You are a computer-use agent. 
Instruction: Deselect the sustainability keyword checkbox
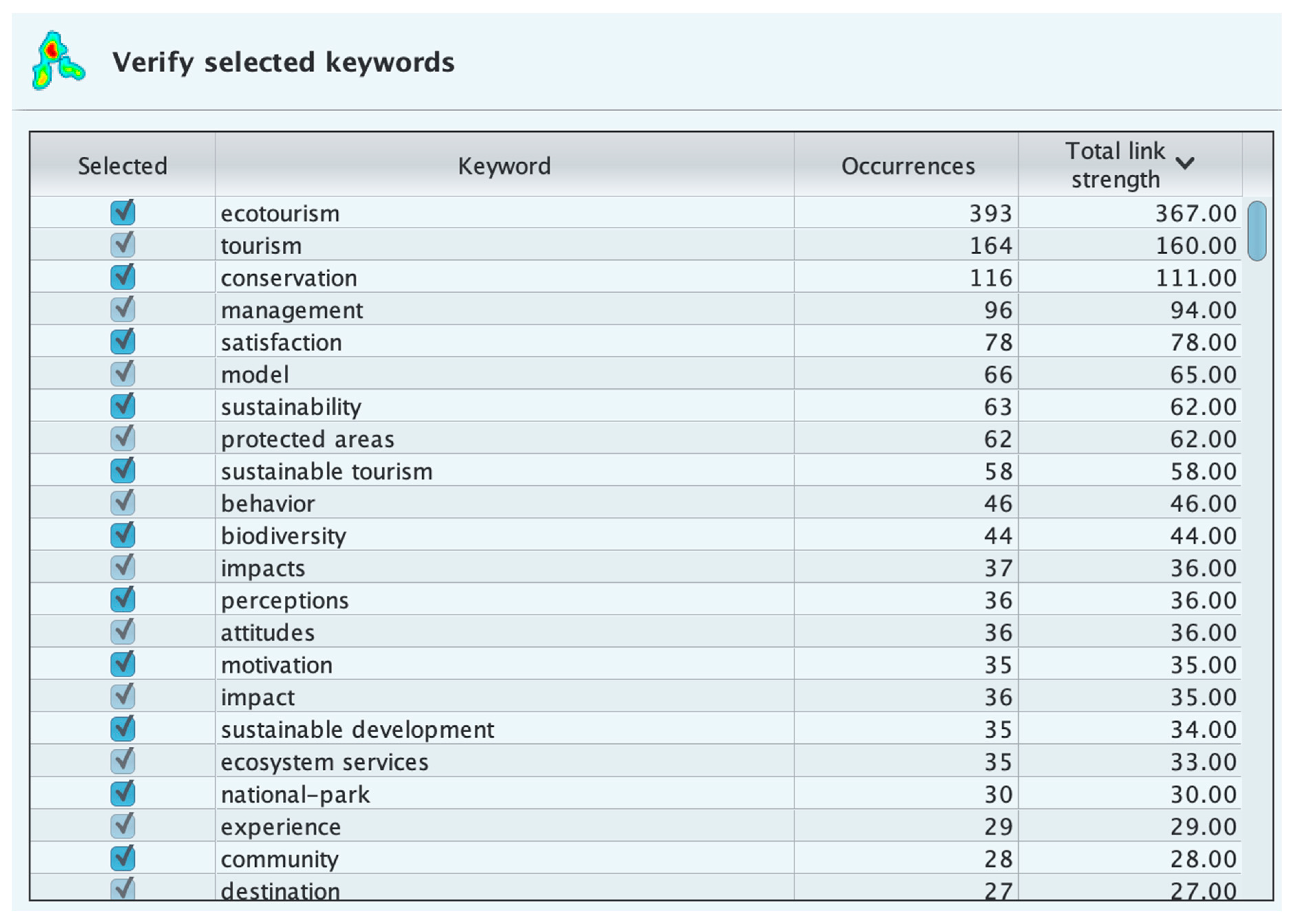122,406
